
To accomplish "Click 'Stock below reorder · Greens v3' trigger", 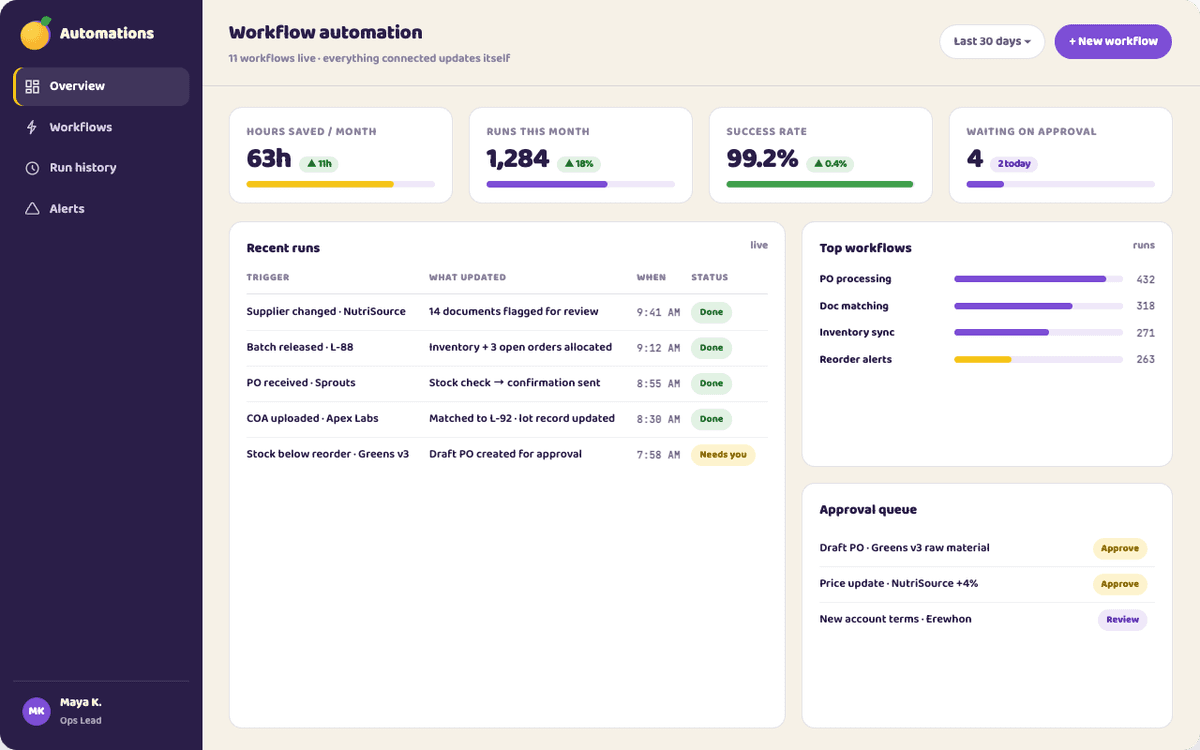I will click(328, 454).
